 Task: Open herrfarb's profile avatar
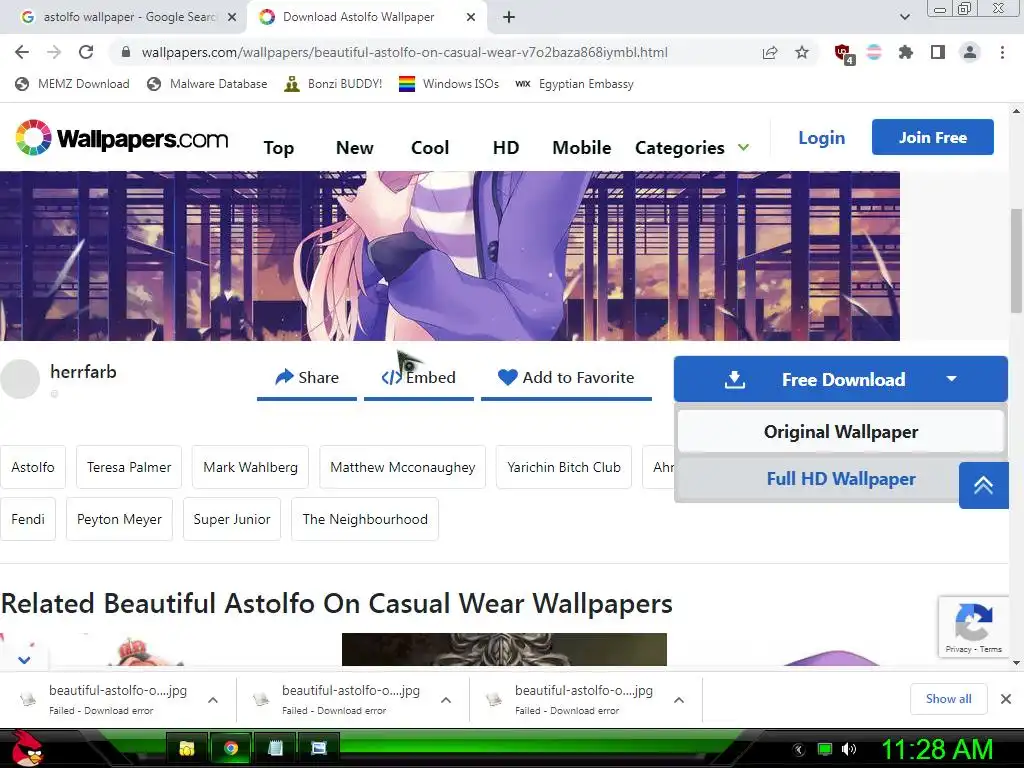point(20,379)
